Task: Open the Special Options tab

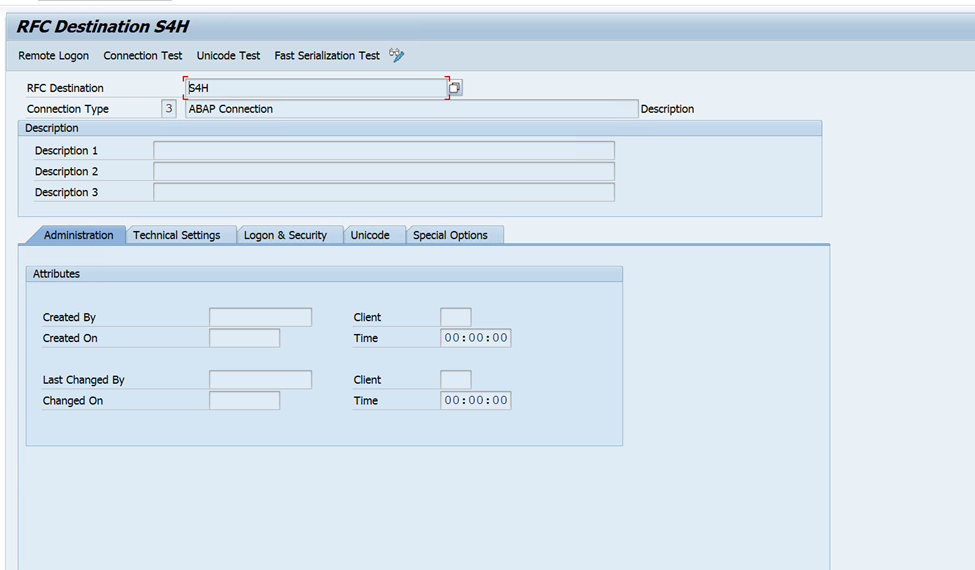Action: click(x=450, y=235)
